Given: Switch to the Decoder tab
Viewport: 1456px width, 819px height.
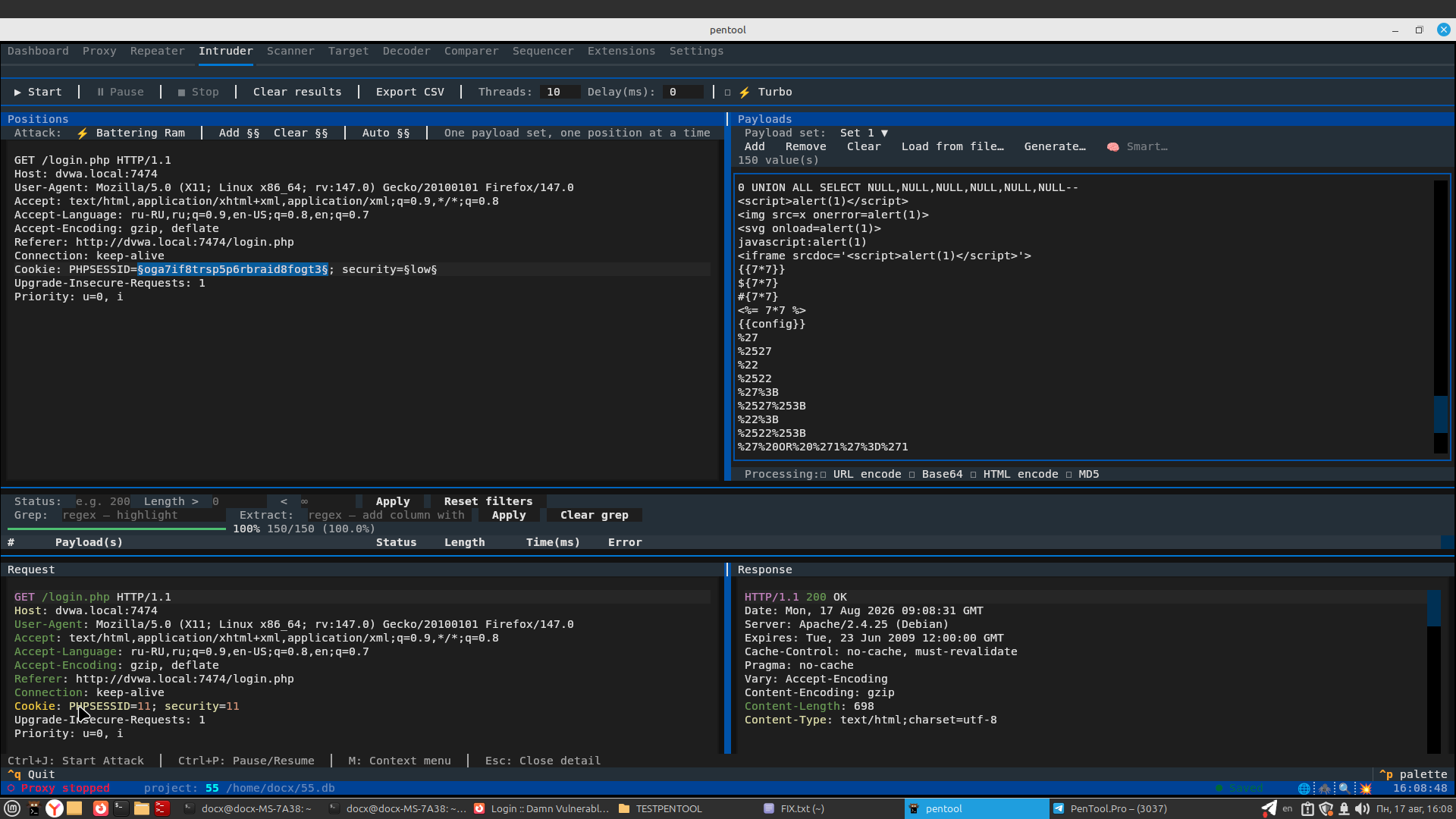Looking at the screenshot, I should (x=406, y=51).
